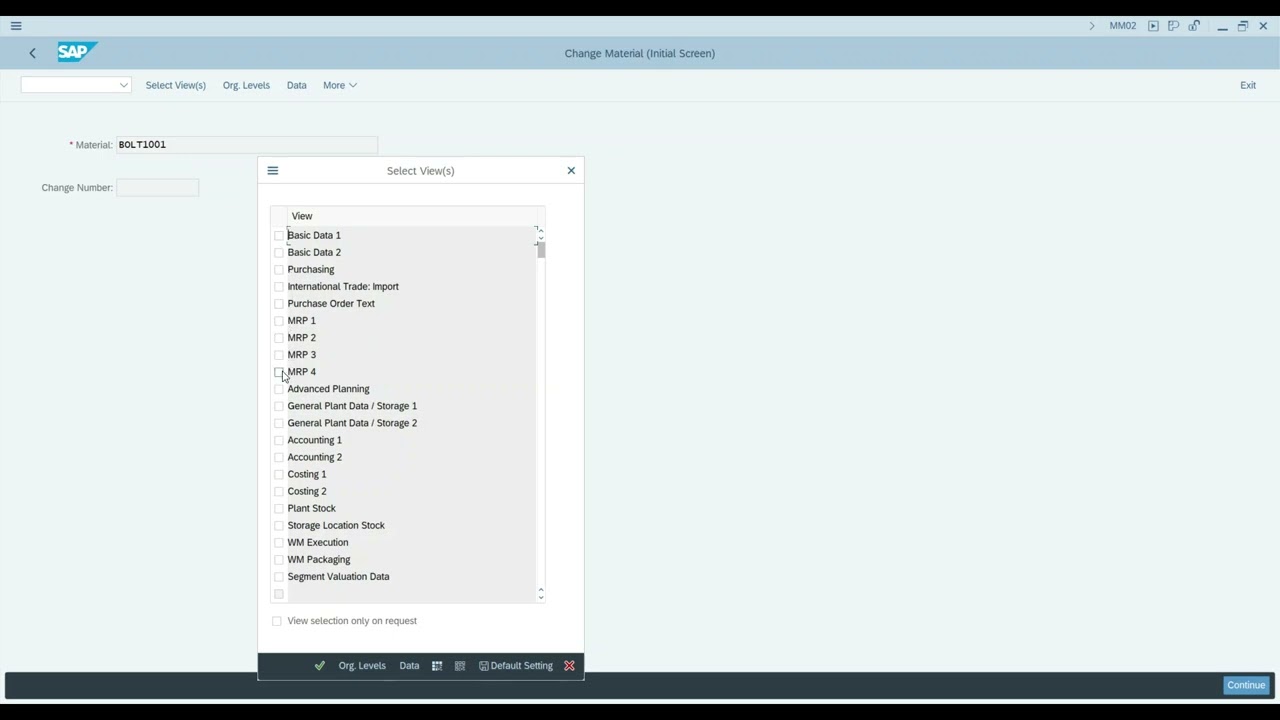Open the command field dropdown arrow
The width and height of the screenshot is (1280, 720).
(x=124, y=85)
